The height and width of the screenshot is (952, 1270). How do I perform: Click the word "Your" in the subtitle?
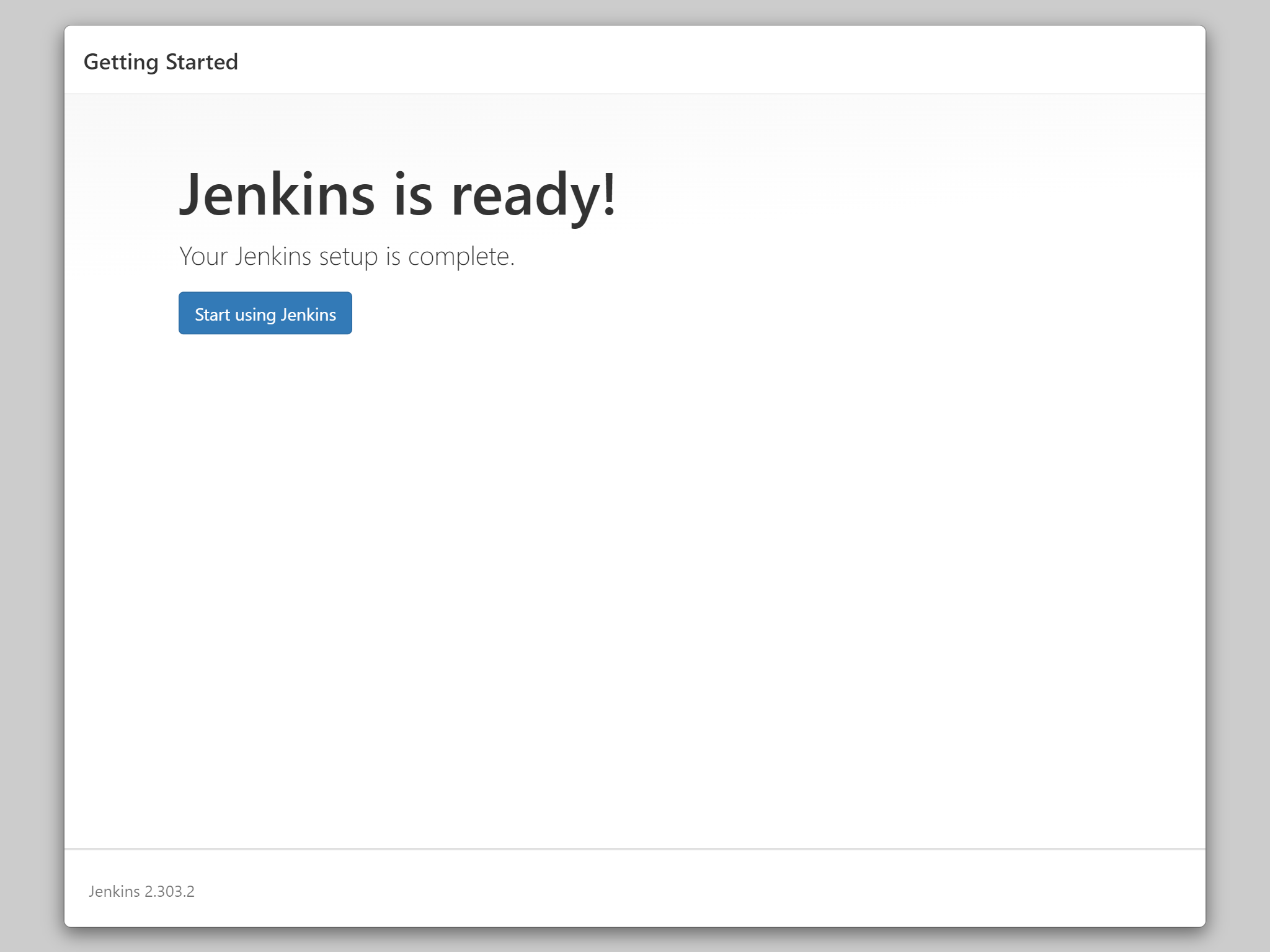click(203, 256)
